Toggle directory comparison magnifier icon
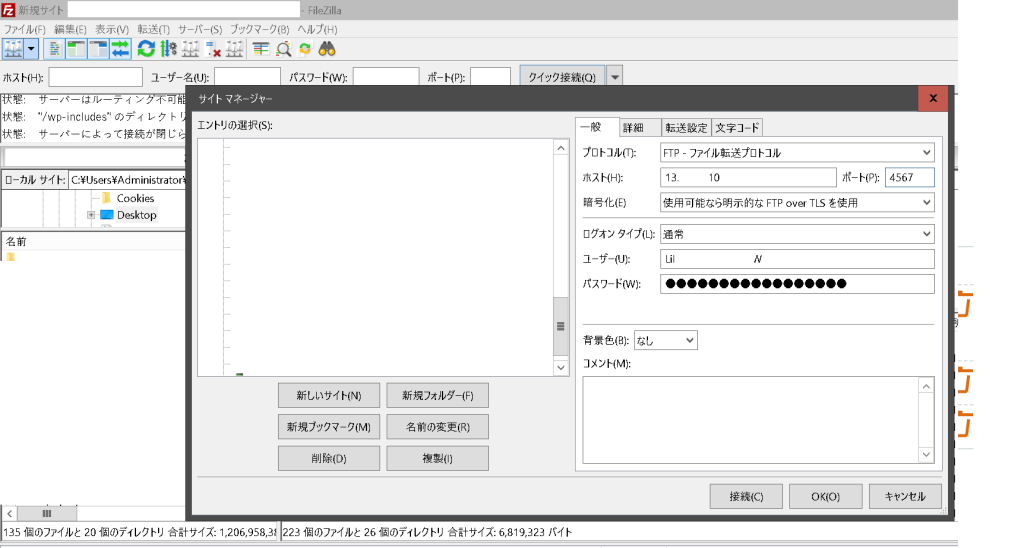 pyautogui.click(x=283, y=49)
